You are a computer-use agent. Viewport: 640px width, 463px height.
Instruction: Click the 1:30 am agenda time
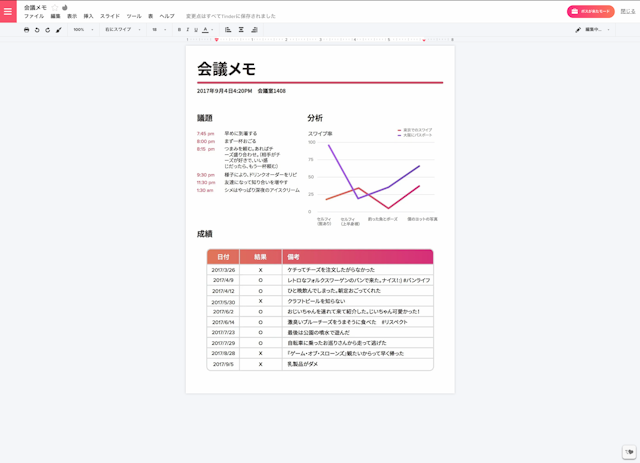[x=205, y=190]
